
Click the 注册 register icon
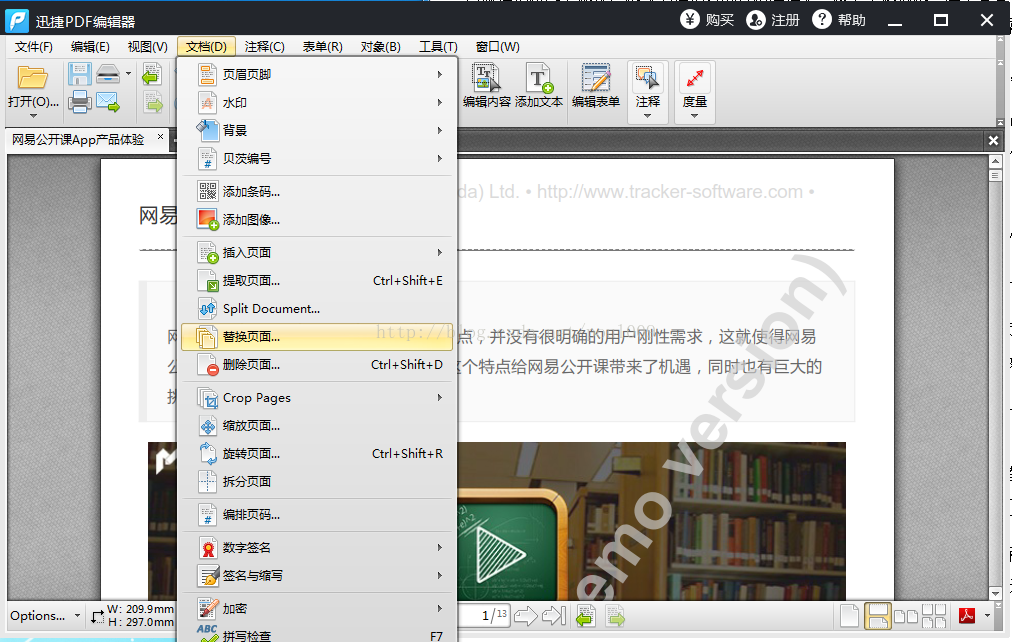point(756,20)
